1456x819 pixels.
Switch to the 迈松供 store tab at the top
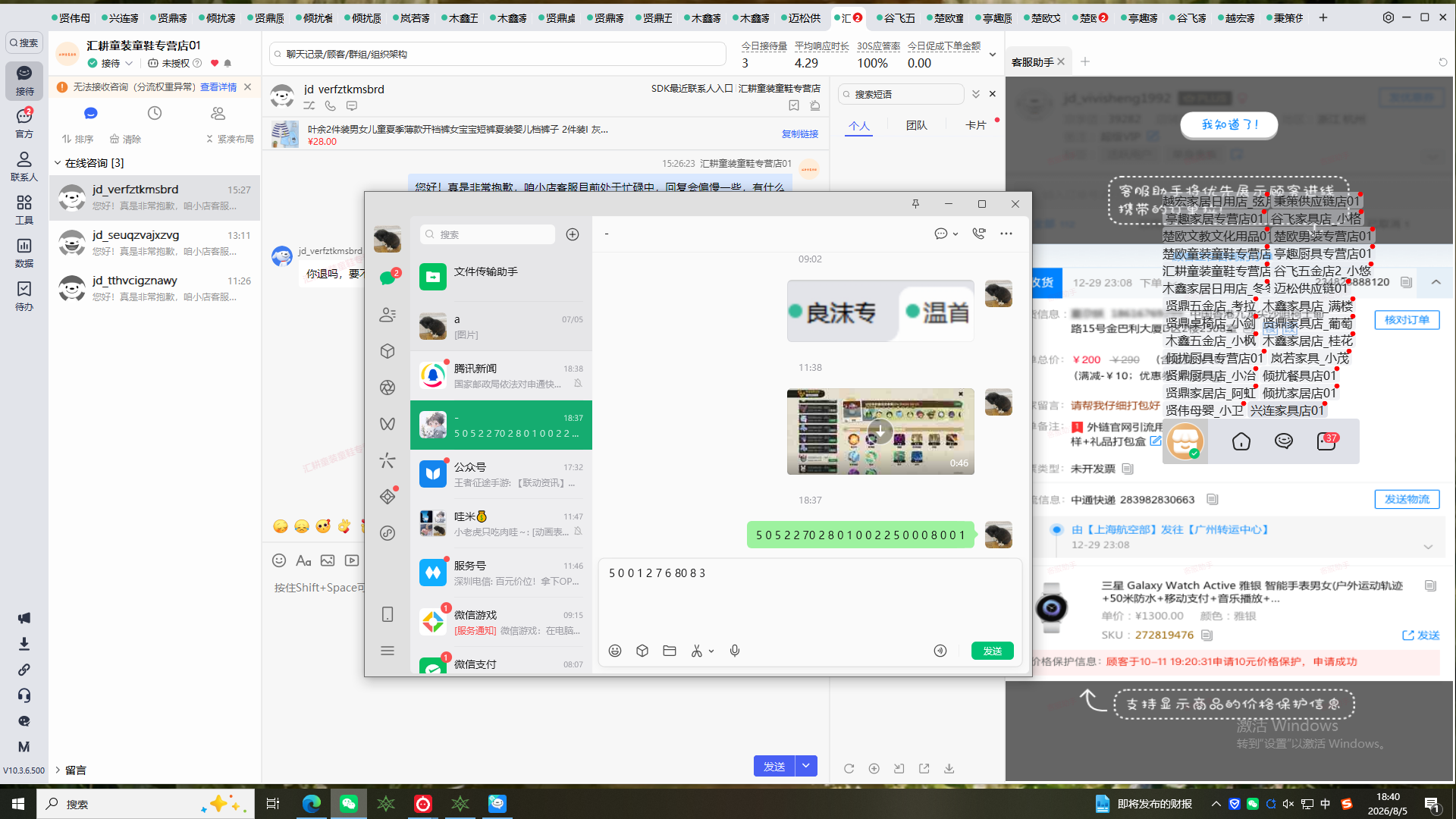801,17
